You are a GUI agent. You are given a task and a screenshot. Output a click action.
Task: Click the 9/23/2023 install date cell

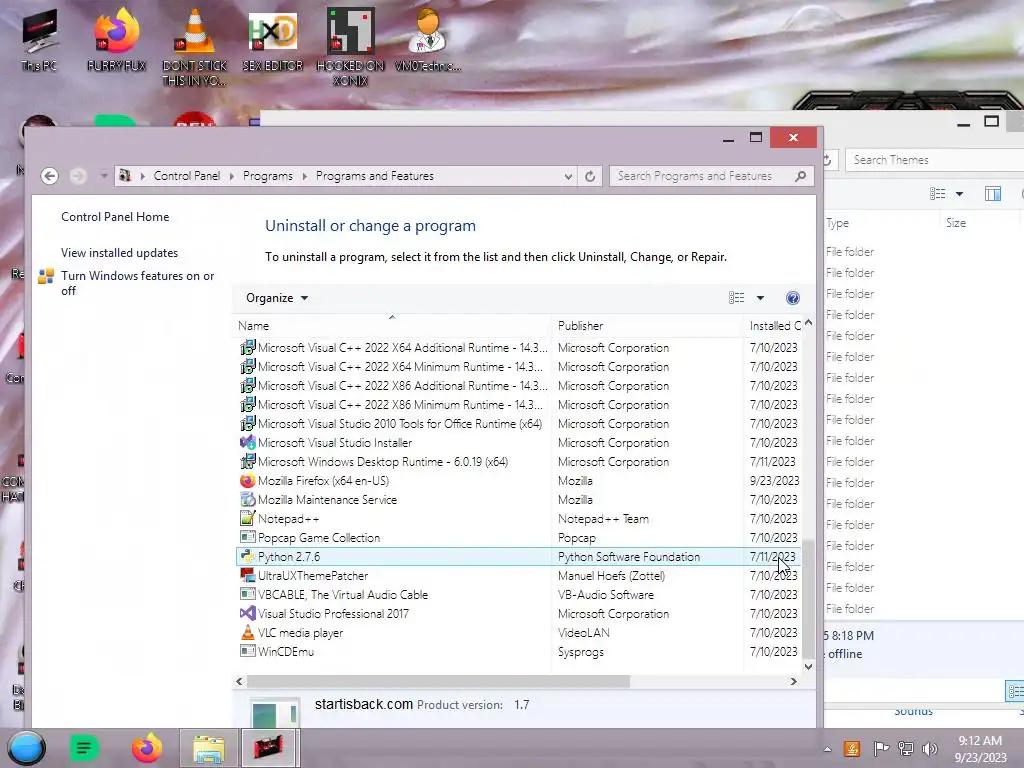(x=775, y=481)
